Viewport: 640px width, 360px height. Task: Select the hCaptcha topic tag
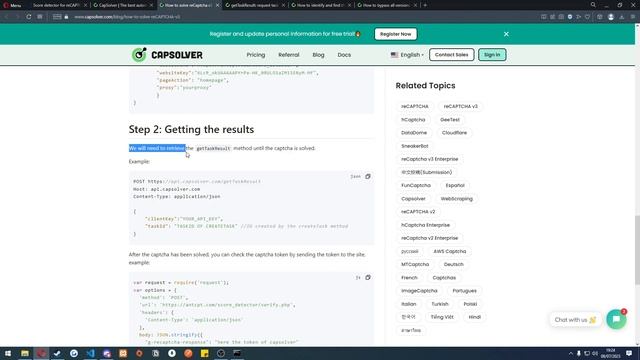pos(413,120)
